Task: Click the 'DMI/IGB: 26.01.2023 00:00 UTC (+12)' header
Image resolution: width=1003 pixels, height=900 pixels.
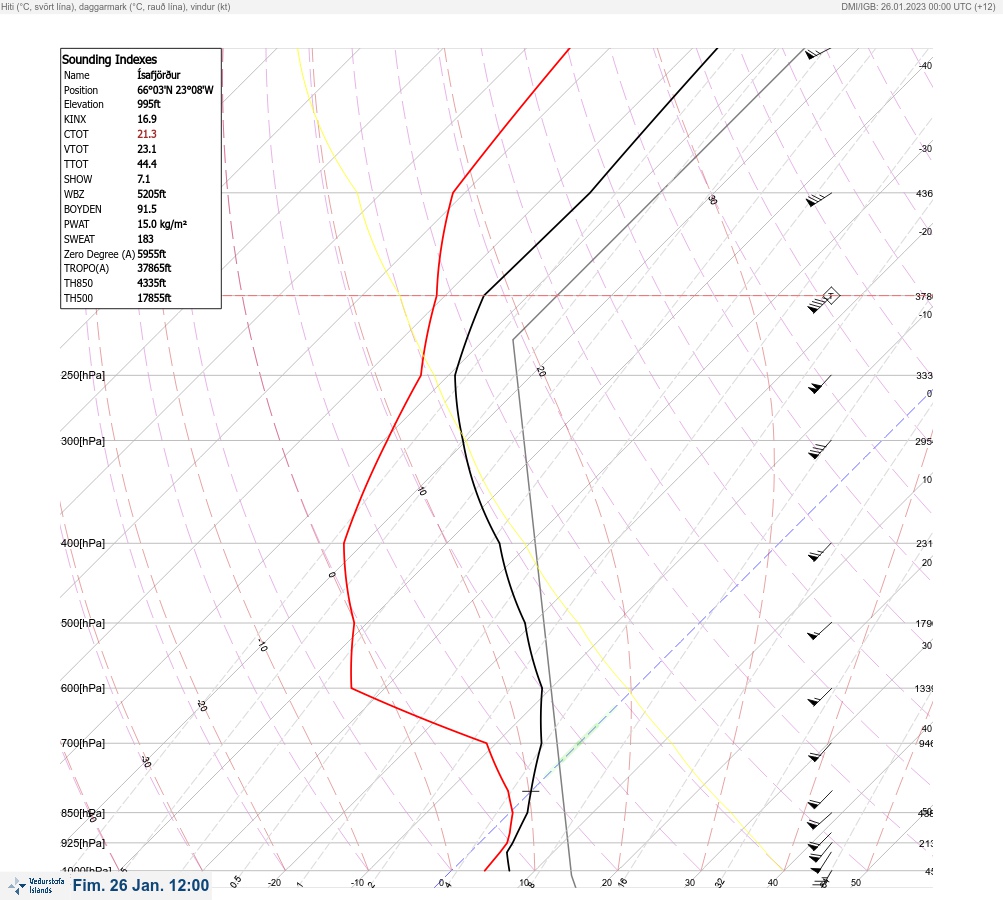Action: [919, 7]
